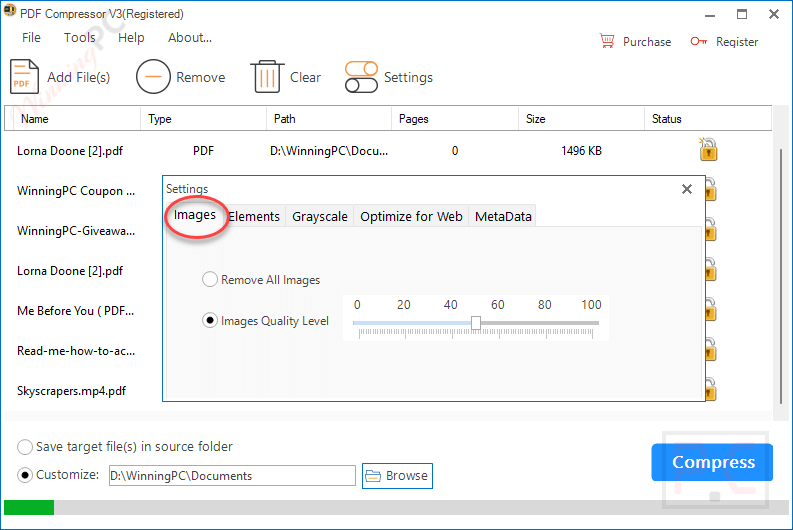Sort by the Status column header
This screenshot has height=530, width=793.
point(708,119)
